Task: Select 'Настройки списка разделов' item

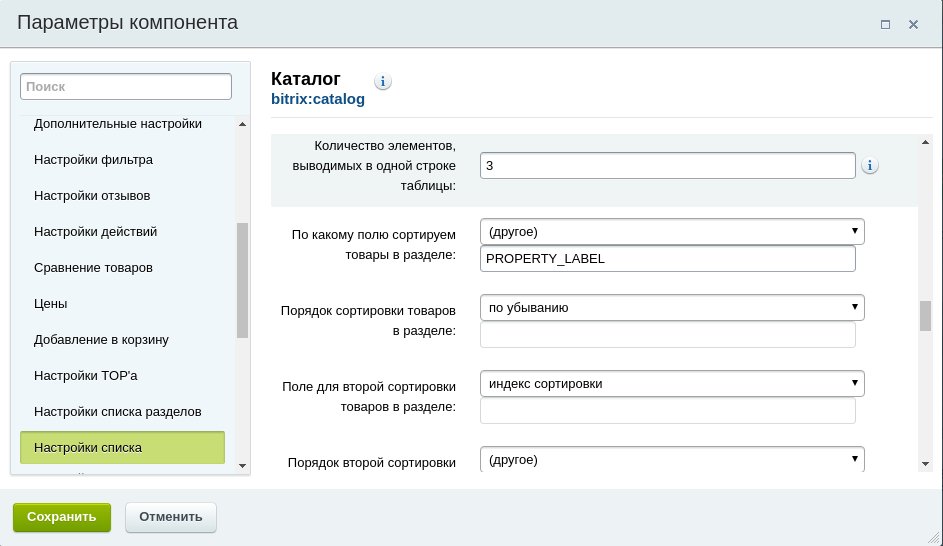Action: (x=117, y=412)
